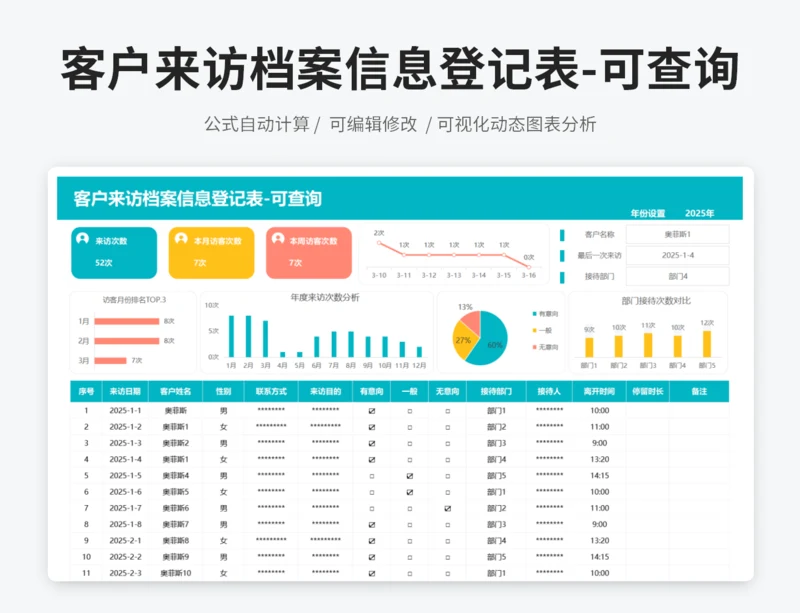
Task: Click the 部门3 bar labeled 11次
Action: pyautogui.click(x=648, y=345)
